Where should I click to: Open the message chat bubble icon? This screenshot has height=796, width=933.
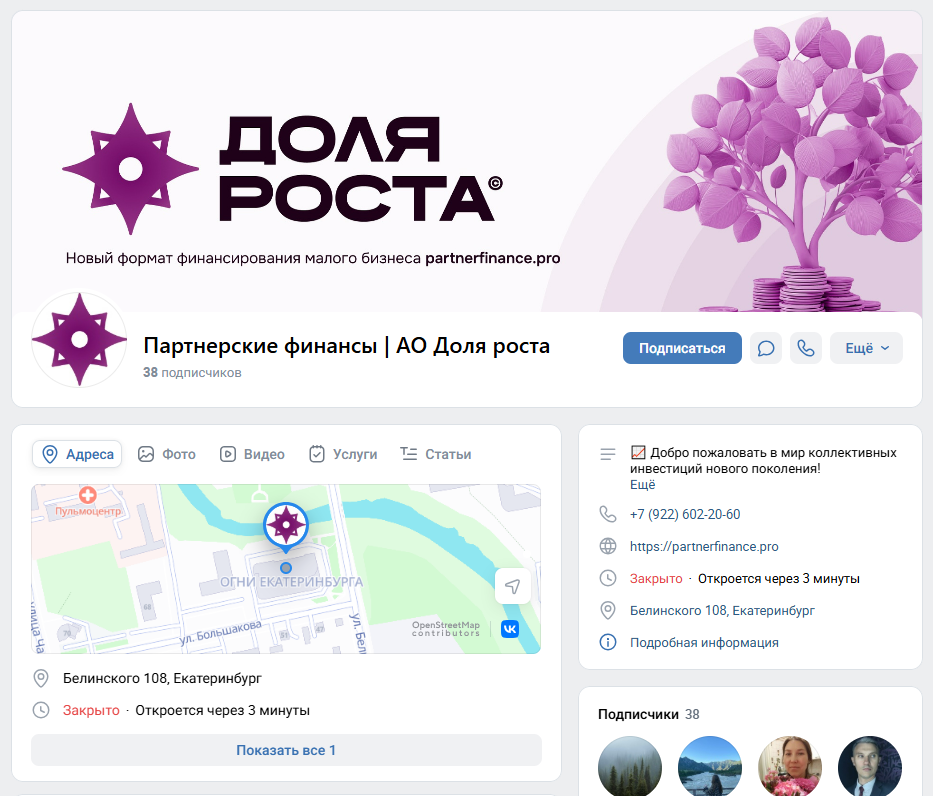(766, 348)
